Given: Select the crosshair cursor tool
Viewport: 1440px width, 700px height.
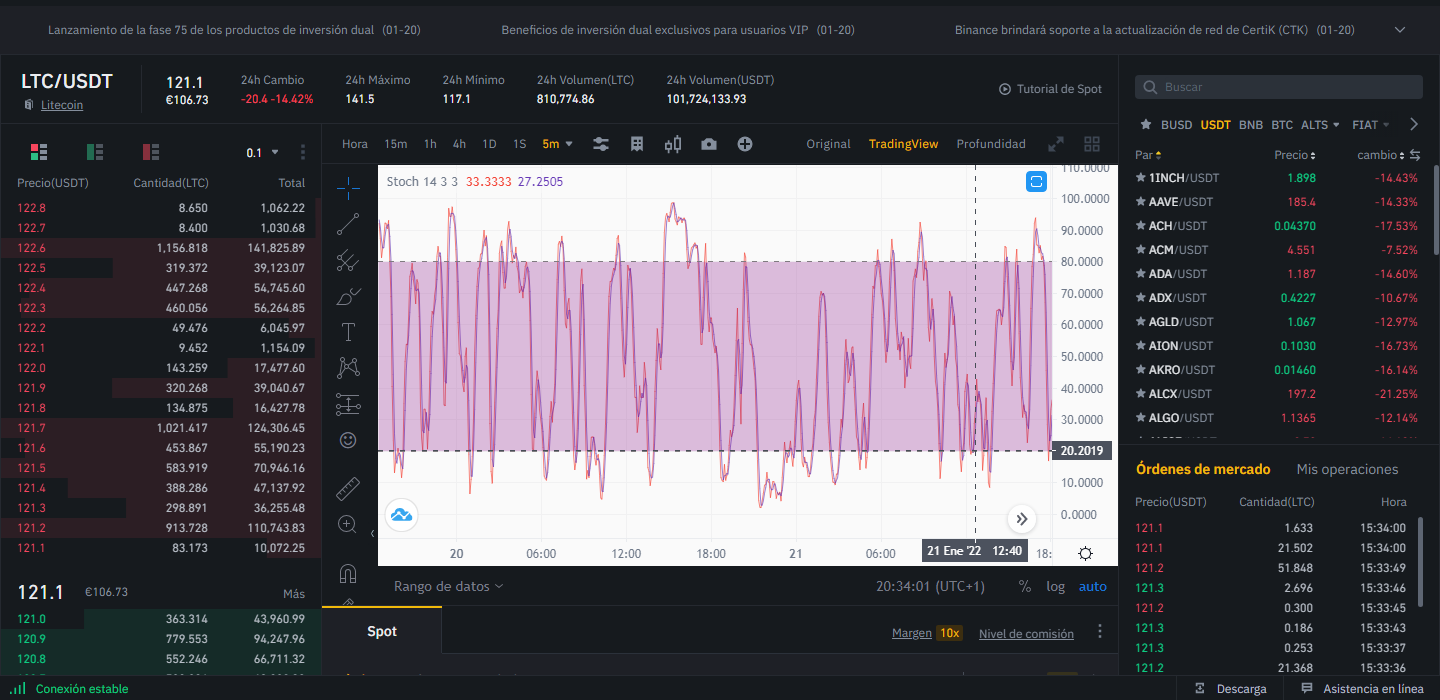Looking at the screenshot, I should click(x=348, y=187).
